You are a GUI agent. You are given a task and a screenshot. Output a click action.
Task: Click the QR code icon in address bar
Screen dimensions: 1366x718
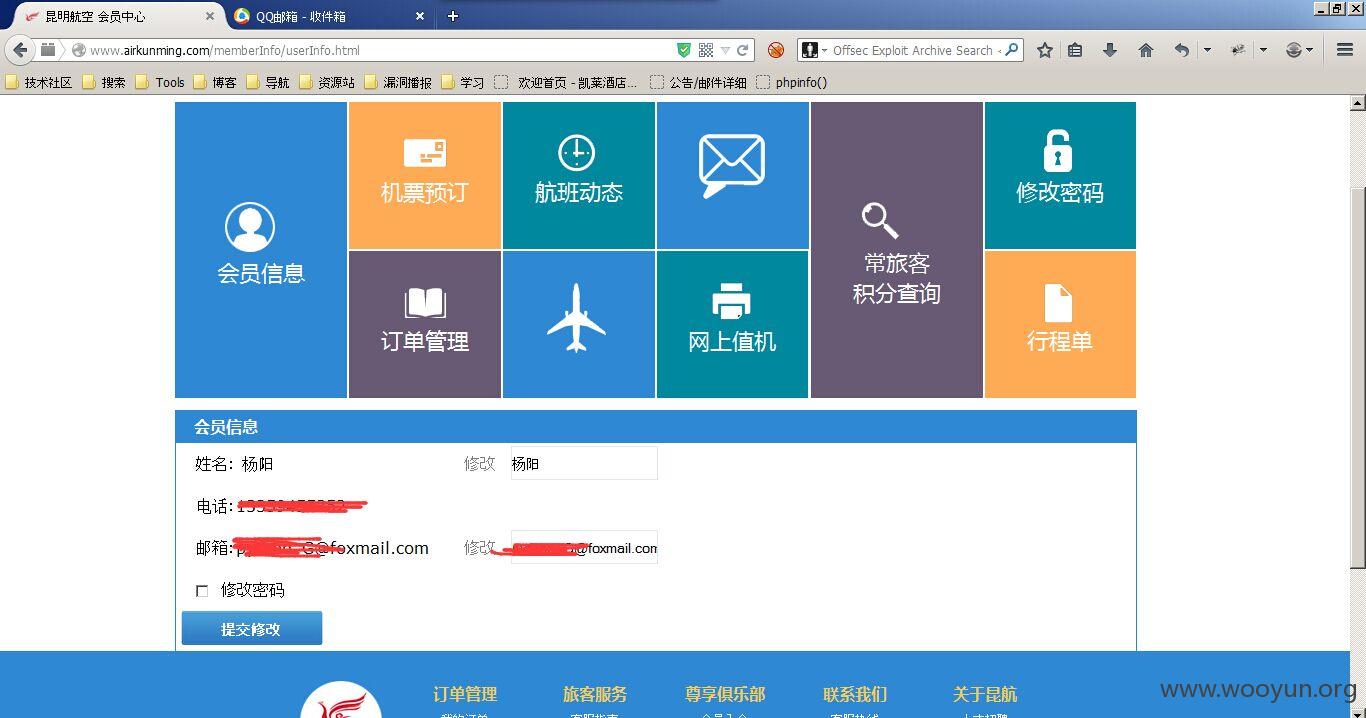pos(706,50)
